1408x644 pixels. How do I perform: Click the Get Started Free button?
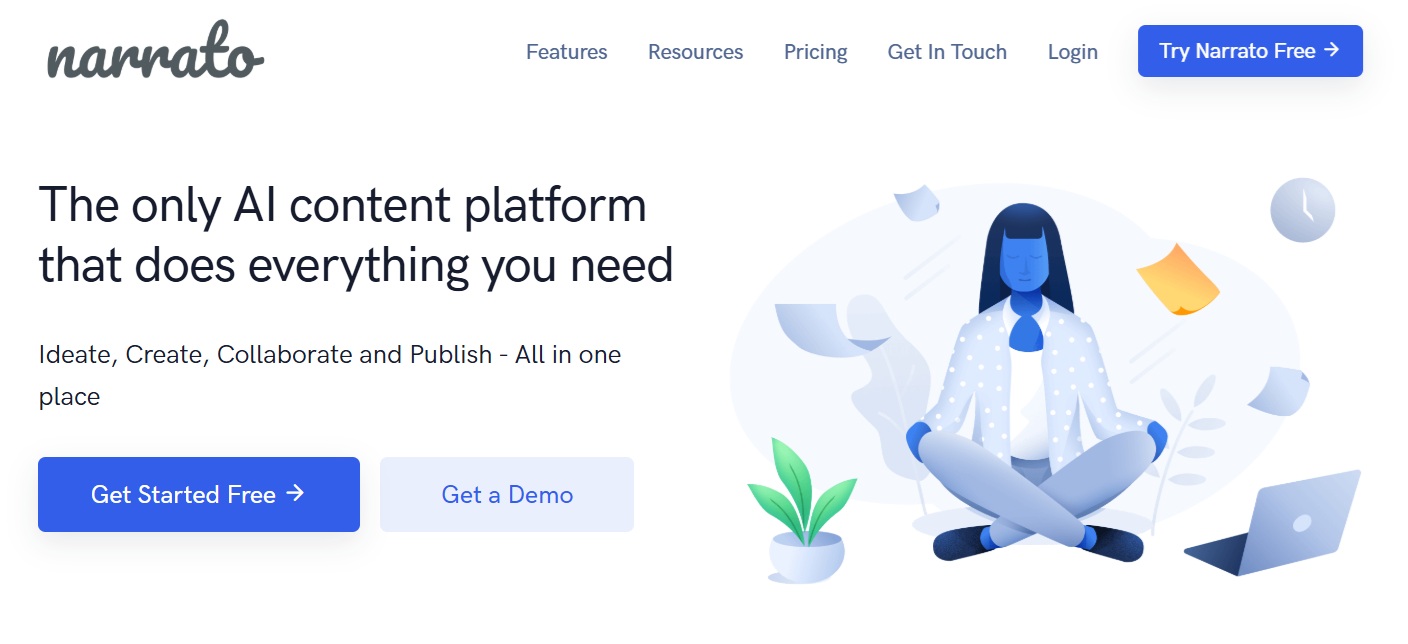[199, 494]
